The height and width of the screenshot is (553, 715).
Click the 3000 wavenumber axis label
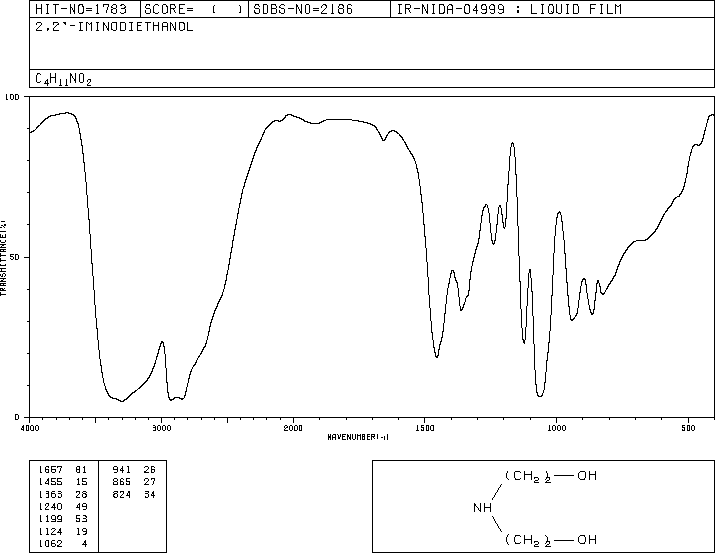[x=161, y=428]
